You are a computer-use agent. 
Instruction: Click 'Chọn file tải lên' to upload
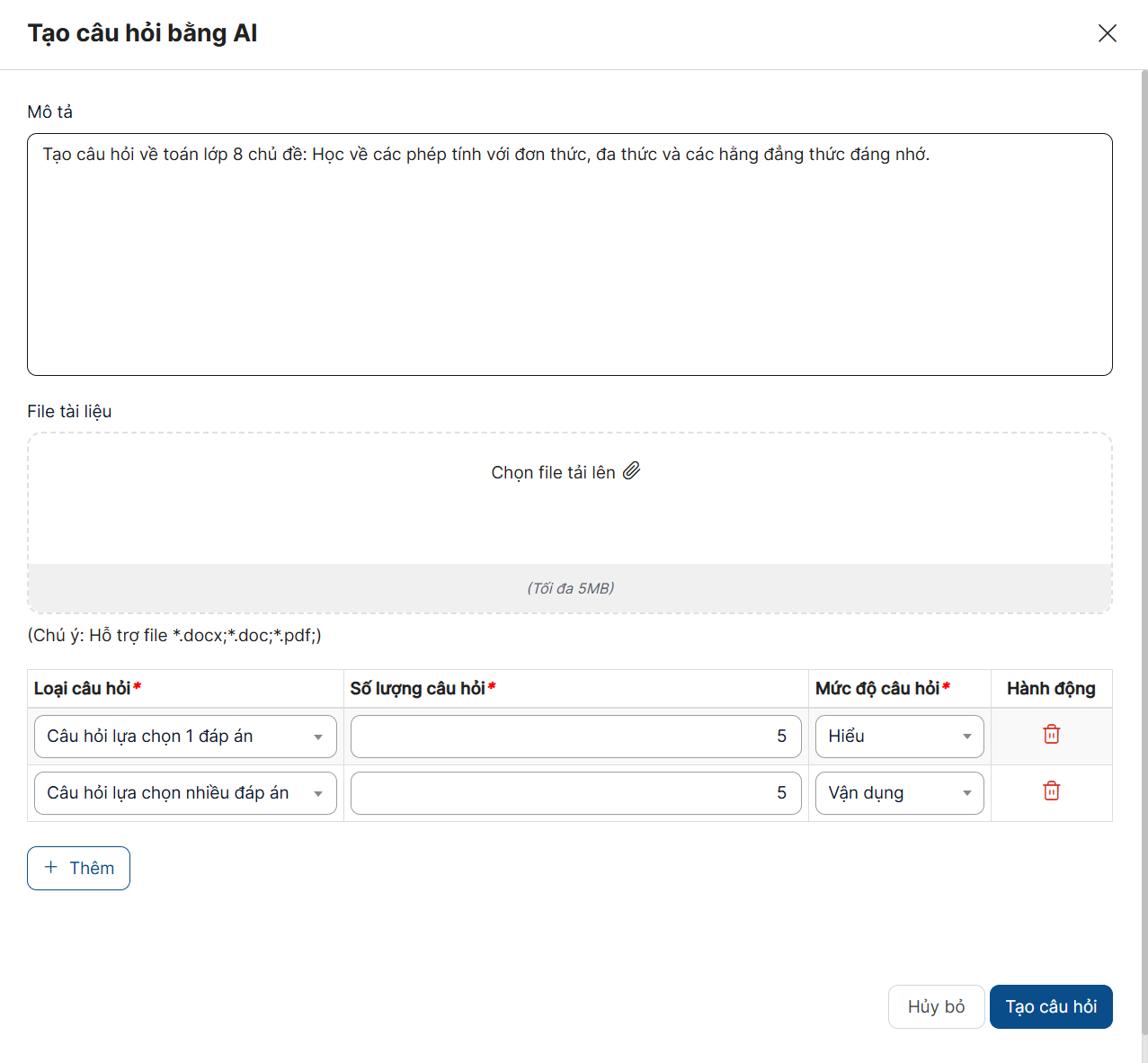[554, 473]
